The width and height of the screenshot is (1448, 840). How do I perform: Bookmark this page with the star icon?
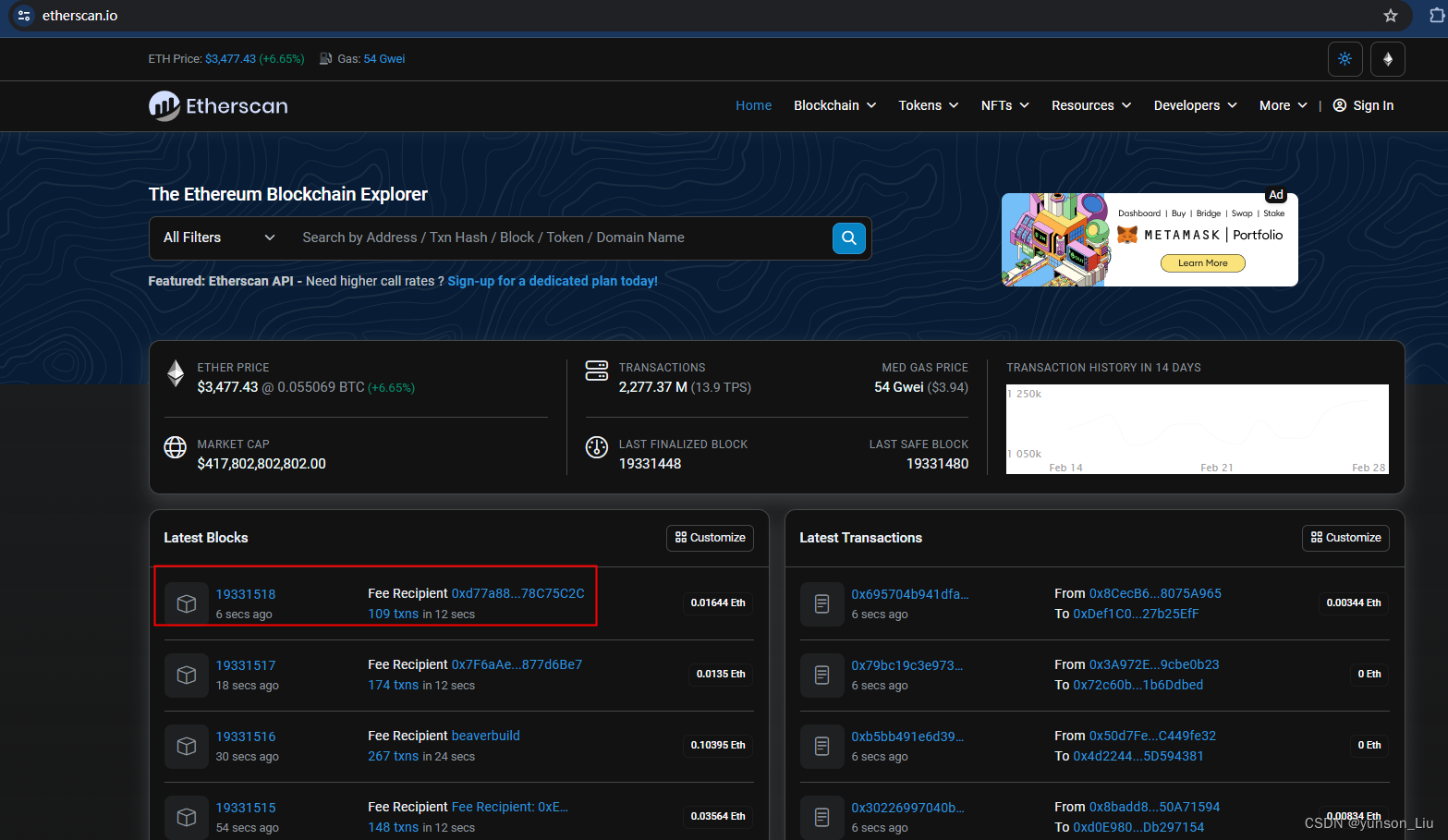pos(1390,16)
